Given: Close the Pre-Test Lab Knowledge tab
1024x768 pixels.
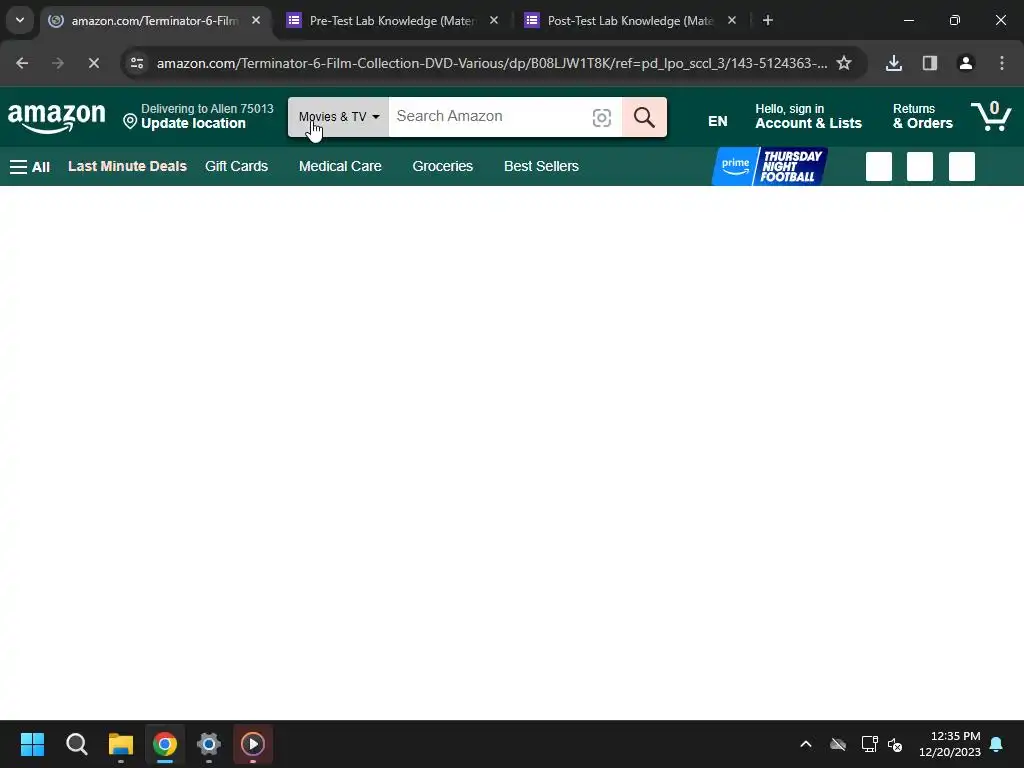Looking at the screenshot, I should (x=494, y=21).
